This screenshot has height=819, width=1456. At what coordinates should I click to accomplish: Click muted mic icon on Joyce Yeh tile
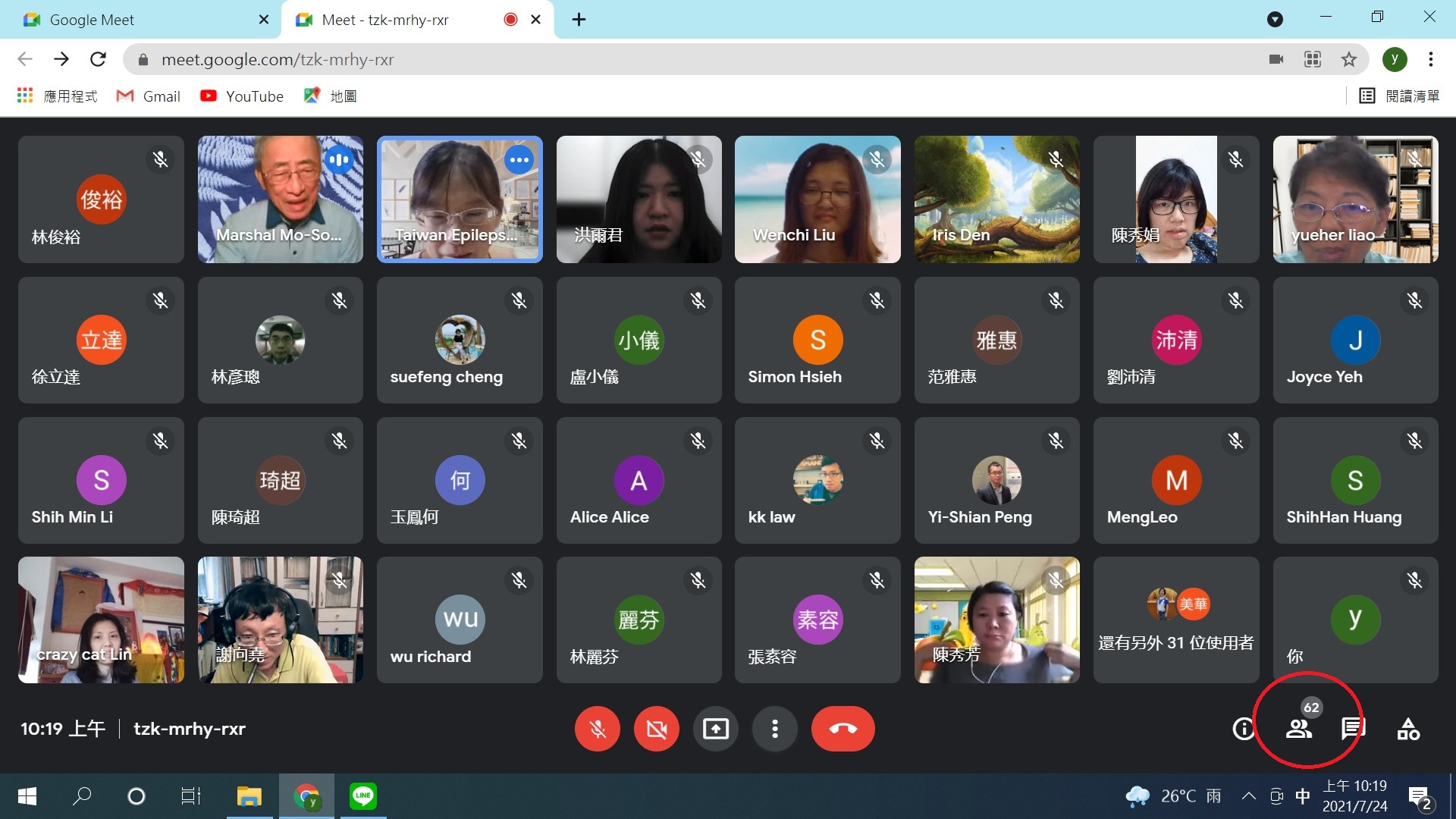point(1415,301)
